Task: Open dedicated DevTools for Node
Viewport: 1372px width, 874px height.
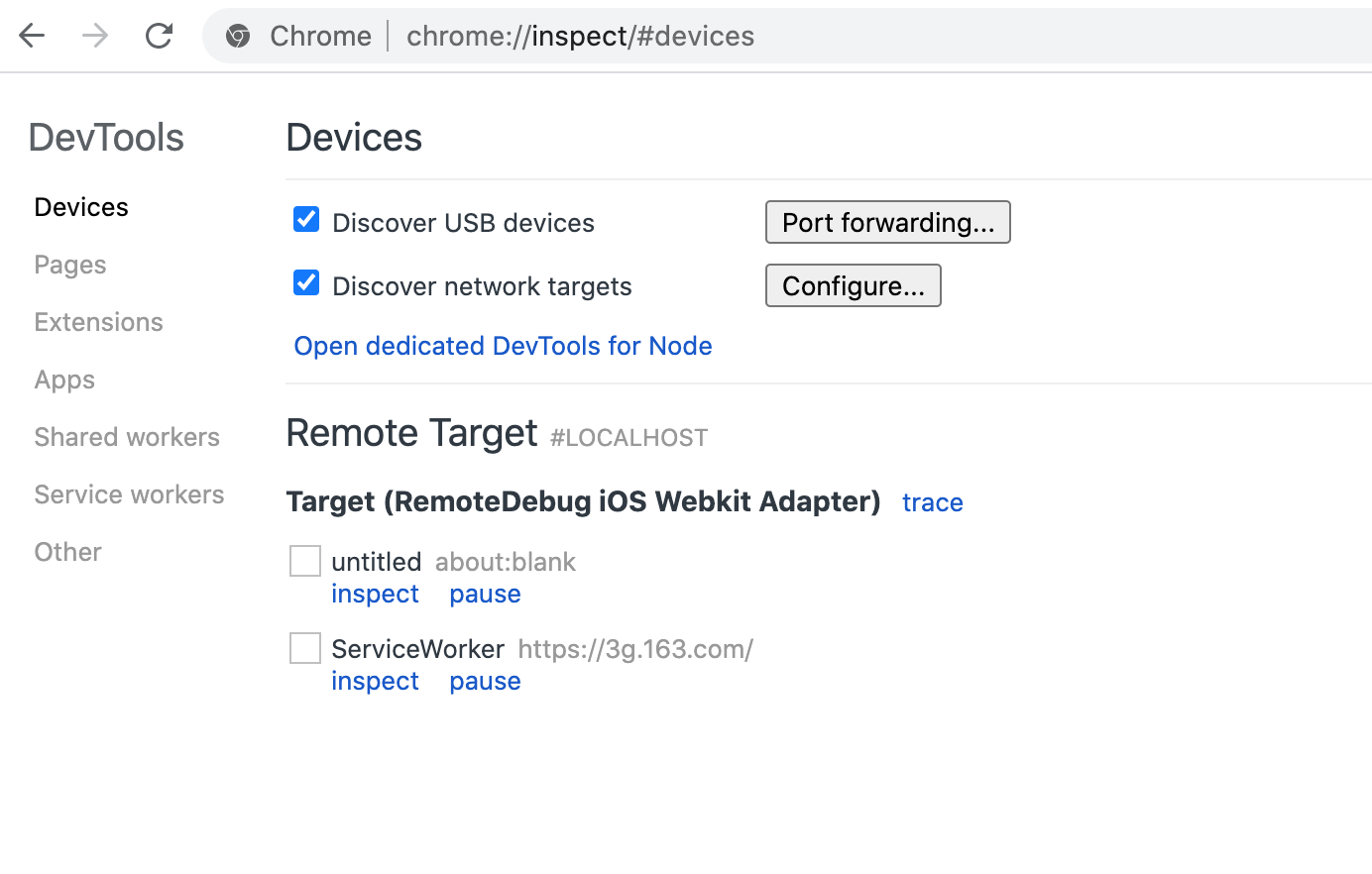Action: [503, 346]
